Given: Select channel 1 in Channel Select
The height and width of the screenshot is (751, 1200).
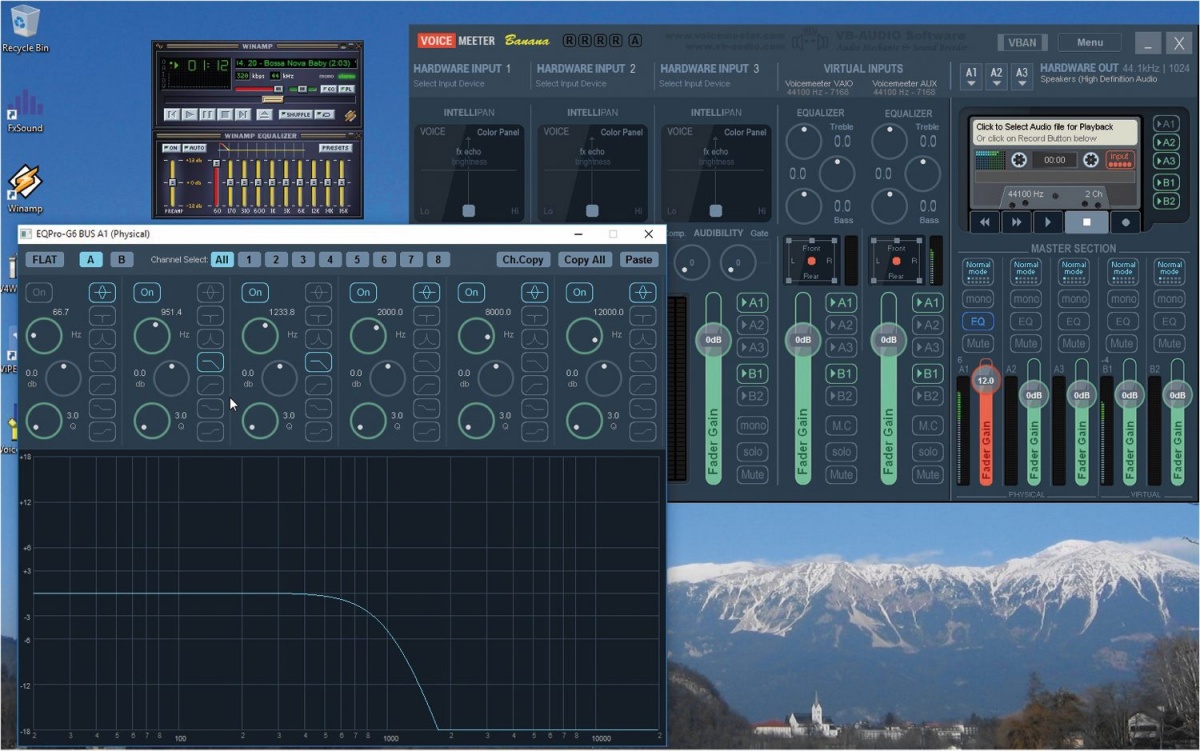Looking at the screenshot, I should 249,260.
